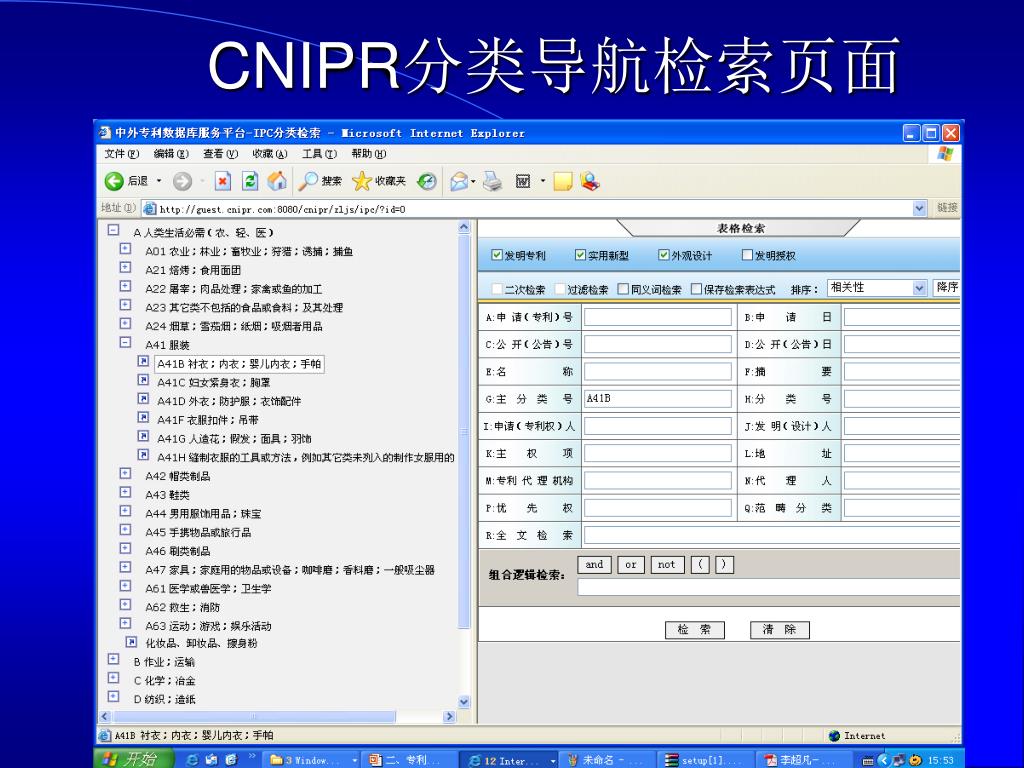Click the Windows flag logo icon

[945, 154]
